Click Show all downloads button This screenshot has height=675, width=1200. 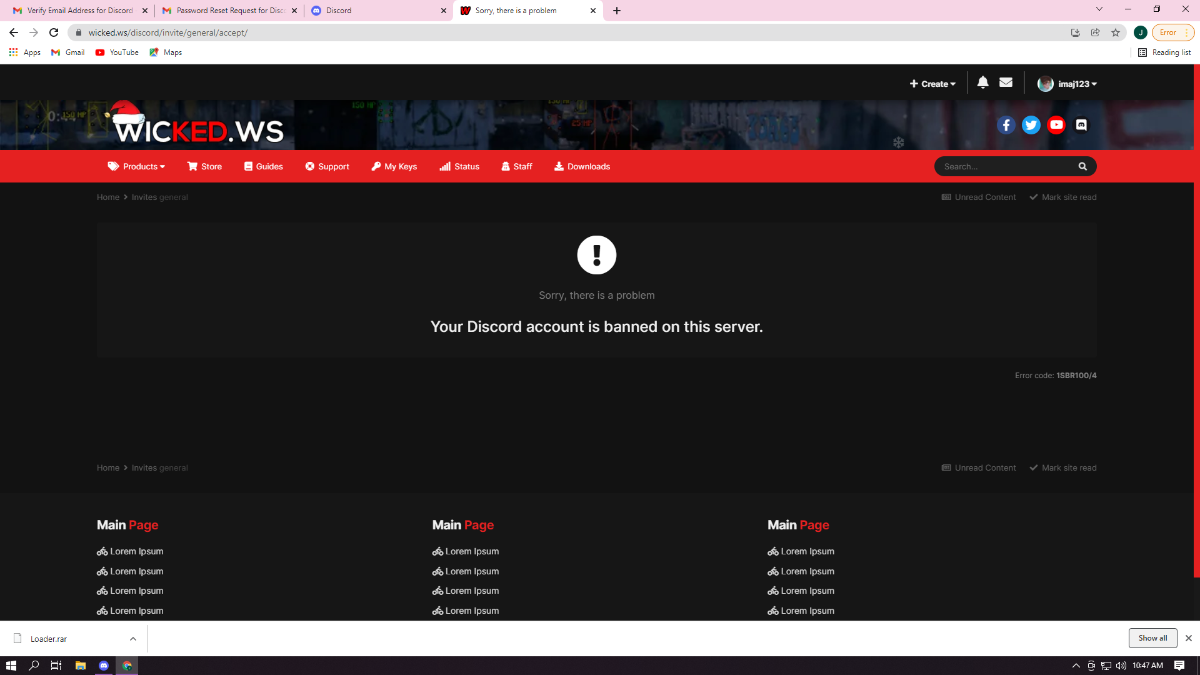tap(1152, 638)
